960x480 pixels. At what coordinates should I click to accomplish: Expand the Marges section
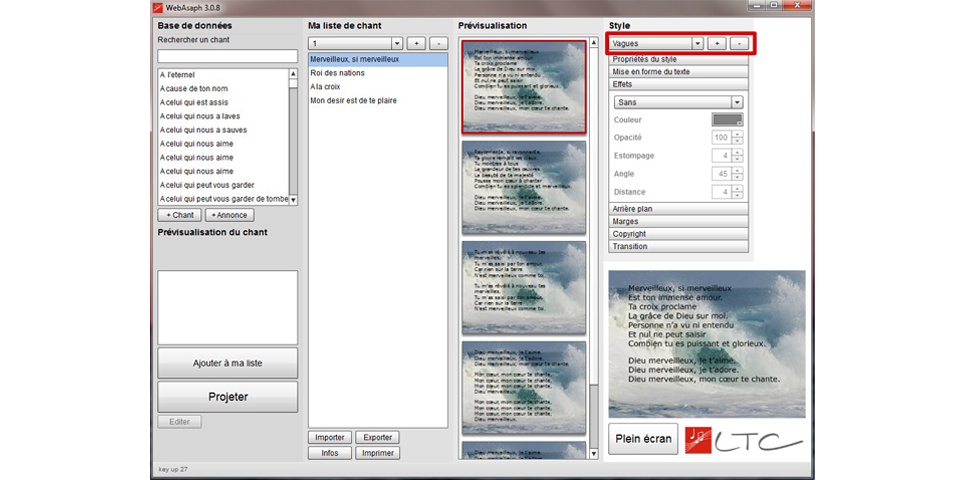pyautogui.click(x=678, y=222)
